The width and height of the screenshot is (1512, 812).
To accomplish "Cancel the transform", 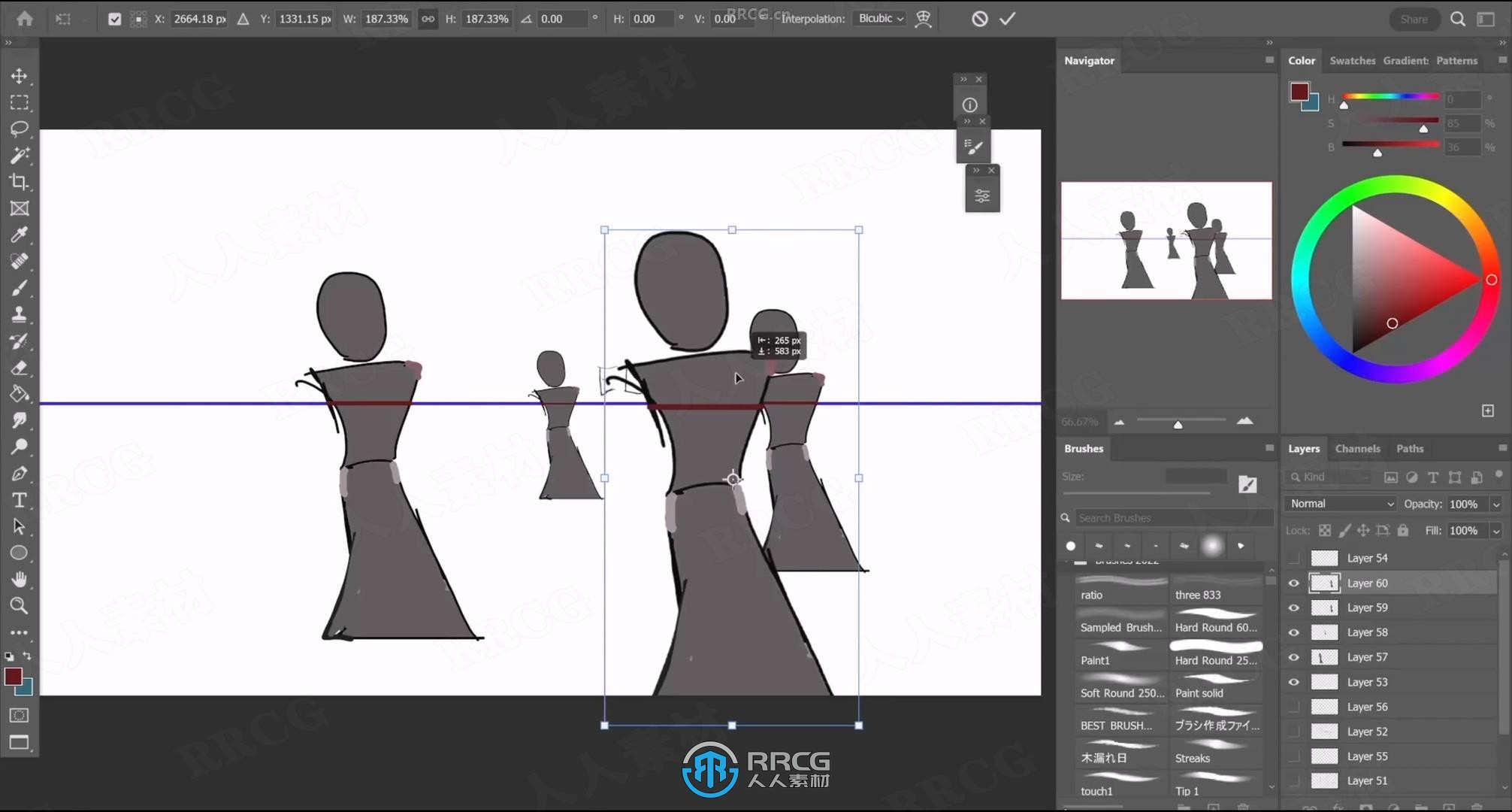I will (x=979, y=19).
